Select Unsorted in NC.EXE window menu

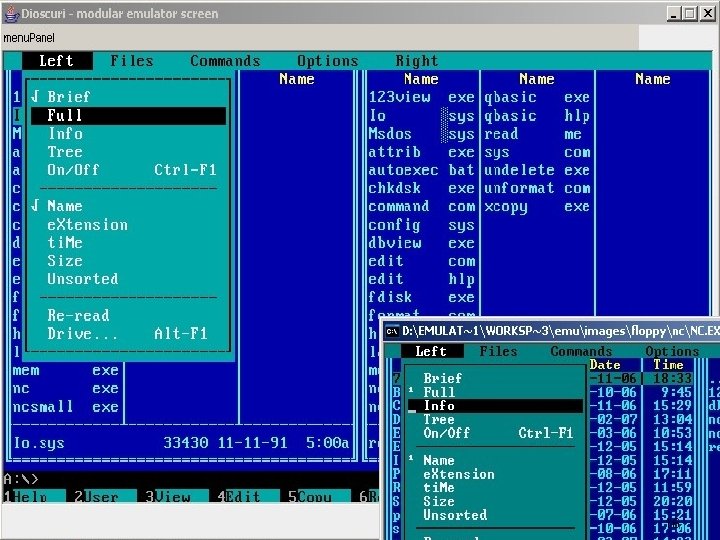click(496, 515)
